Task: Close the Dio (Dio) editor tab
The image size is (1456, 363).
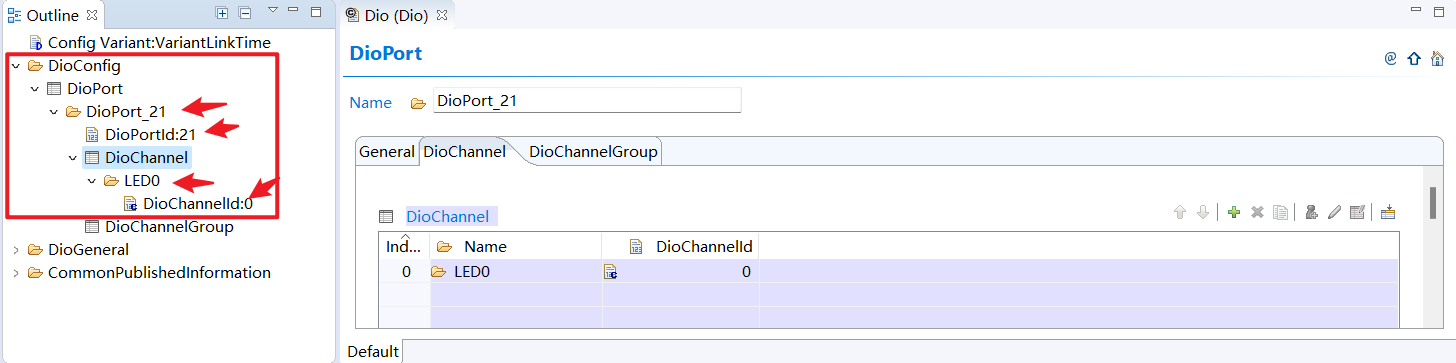Action: click(442, 15)
